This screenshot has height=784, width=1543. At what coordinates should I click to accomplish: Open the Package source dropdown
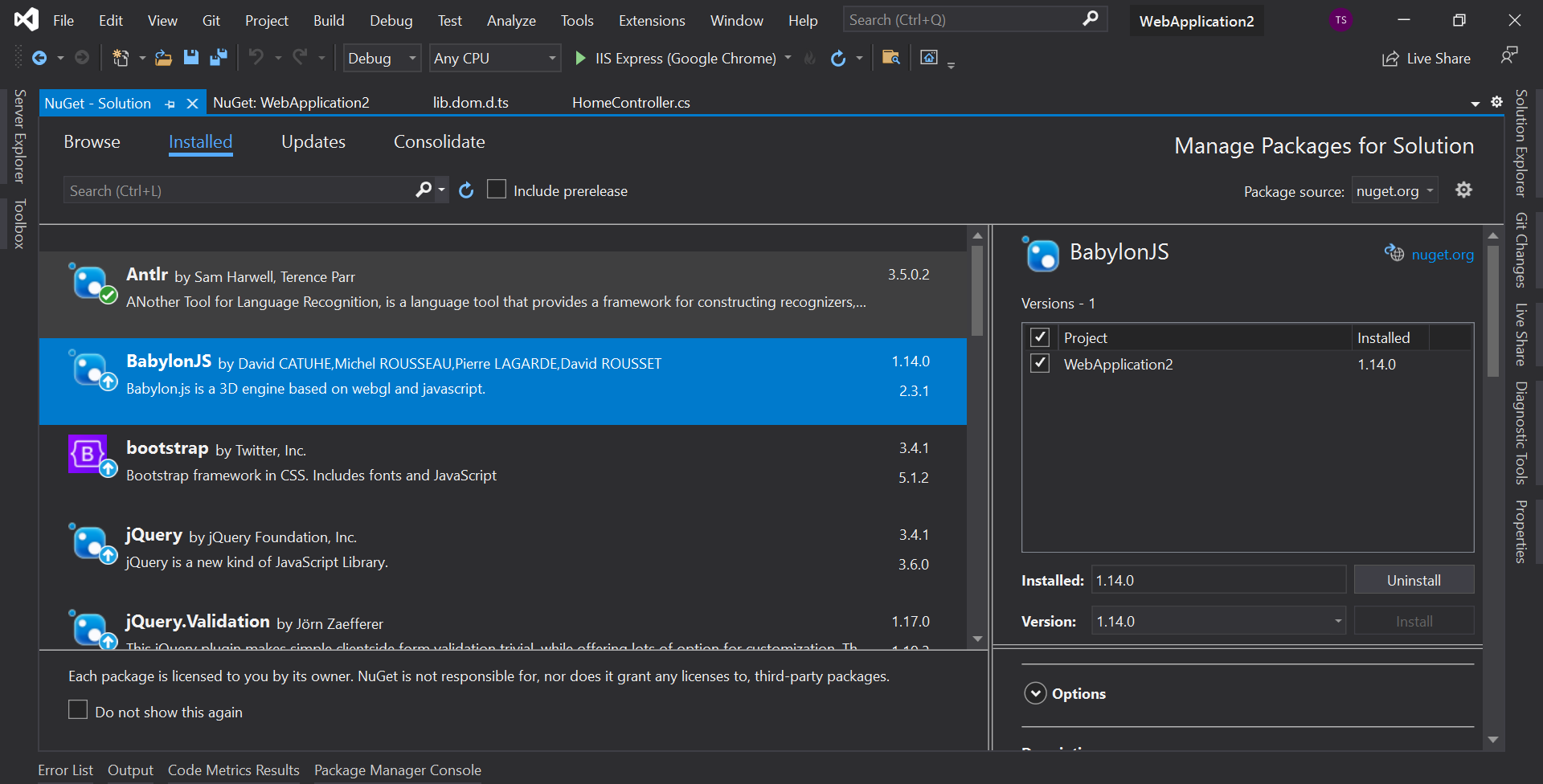pos(1394,190)
